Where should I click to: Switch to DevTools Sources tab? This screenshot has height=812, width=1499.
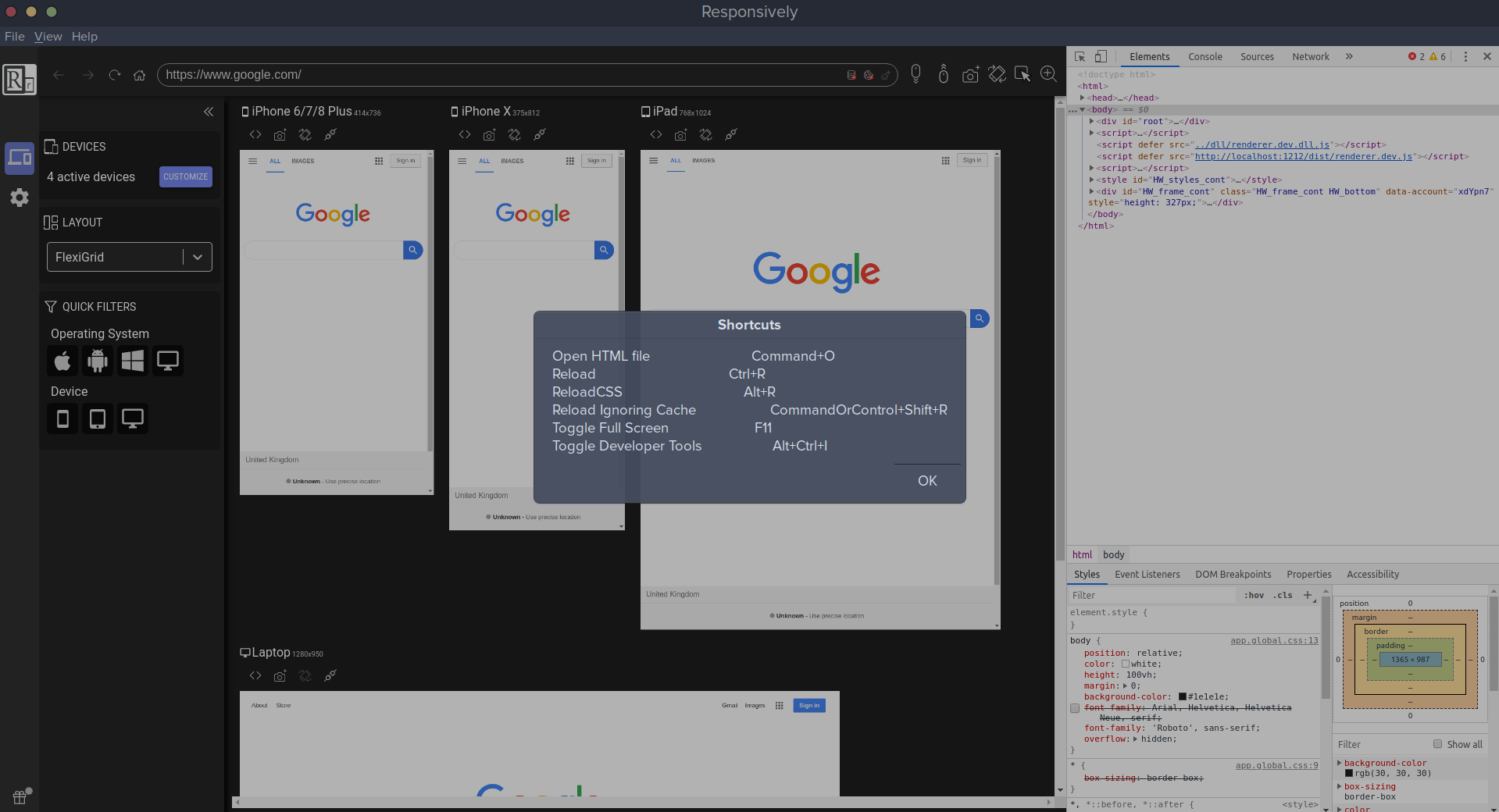pos(1257,57)
